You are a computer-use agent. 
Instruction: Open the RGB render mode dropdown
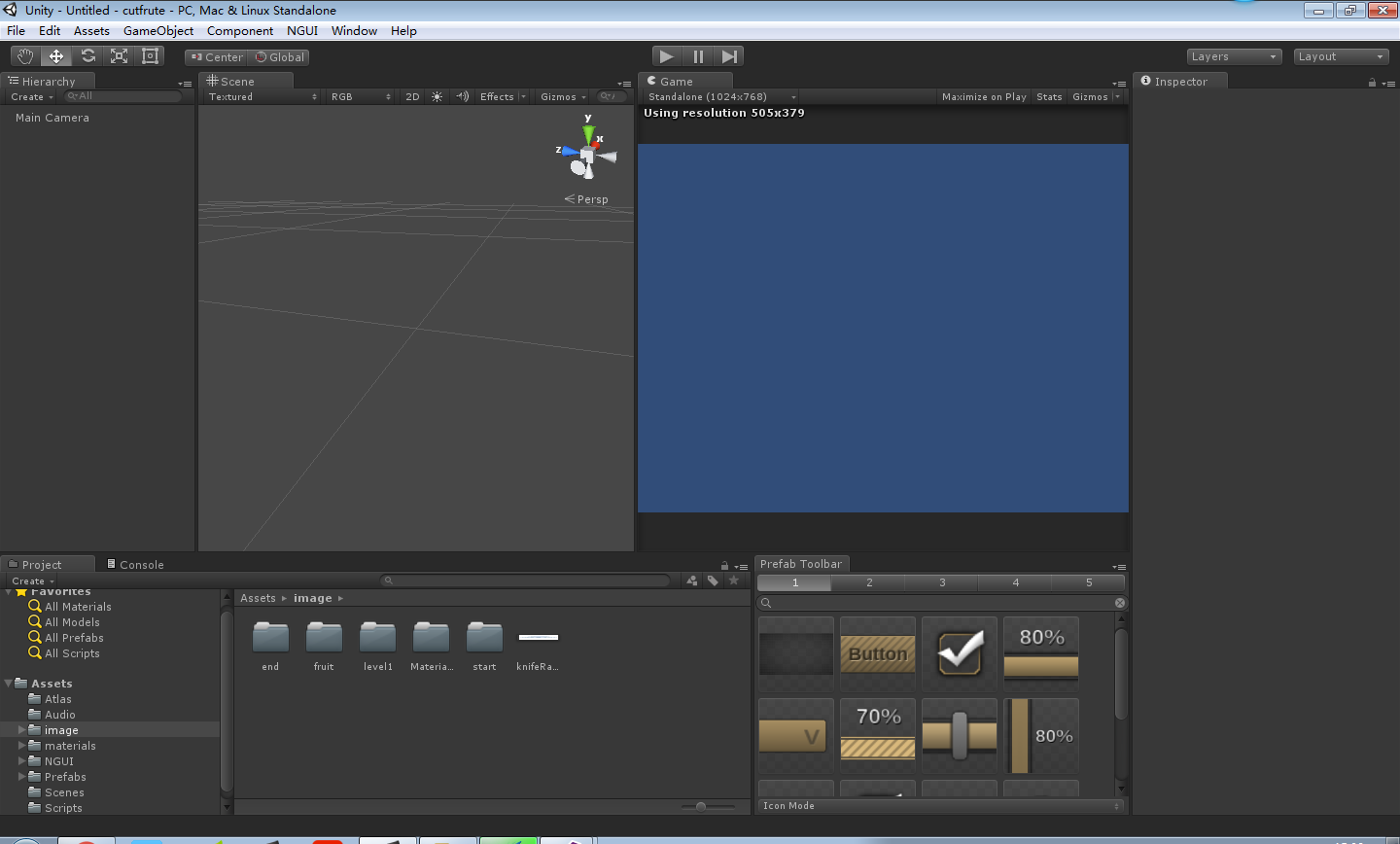[361, 96]
